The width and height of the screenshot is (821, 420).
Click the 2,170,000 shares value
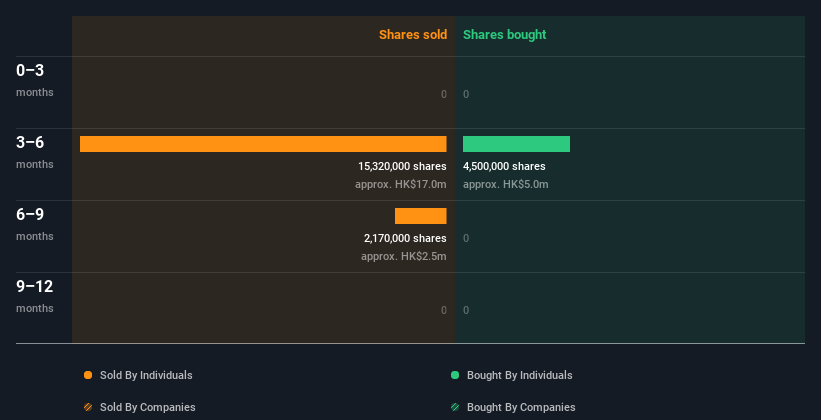click(x=405, y=238)
